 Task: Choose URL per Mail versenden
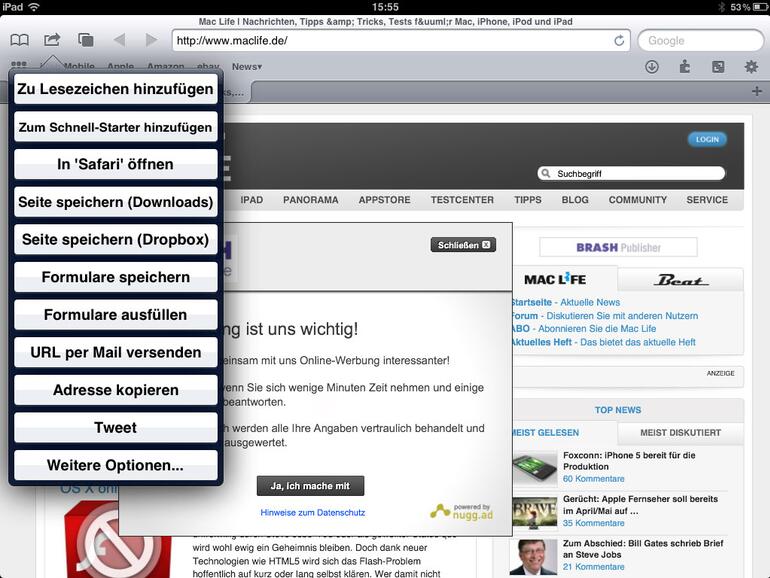115,352
